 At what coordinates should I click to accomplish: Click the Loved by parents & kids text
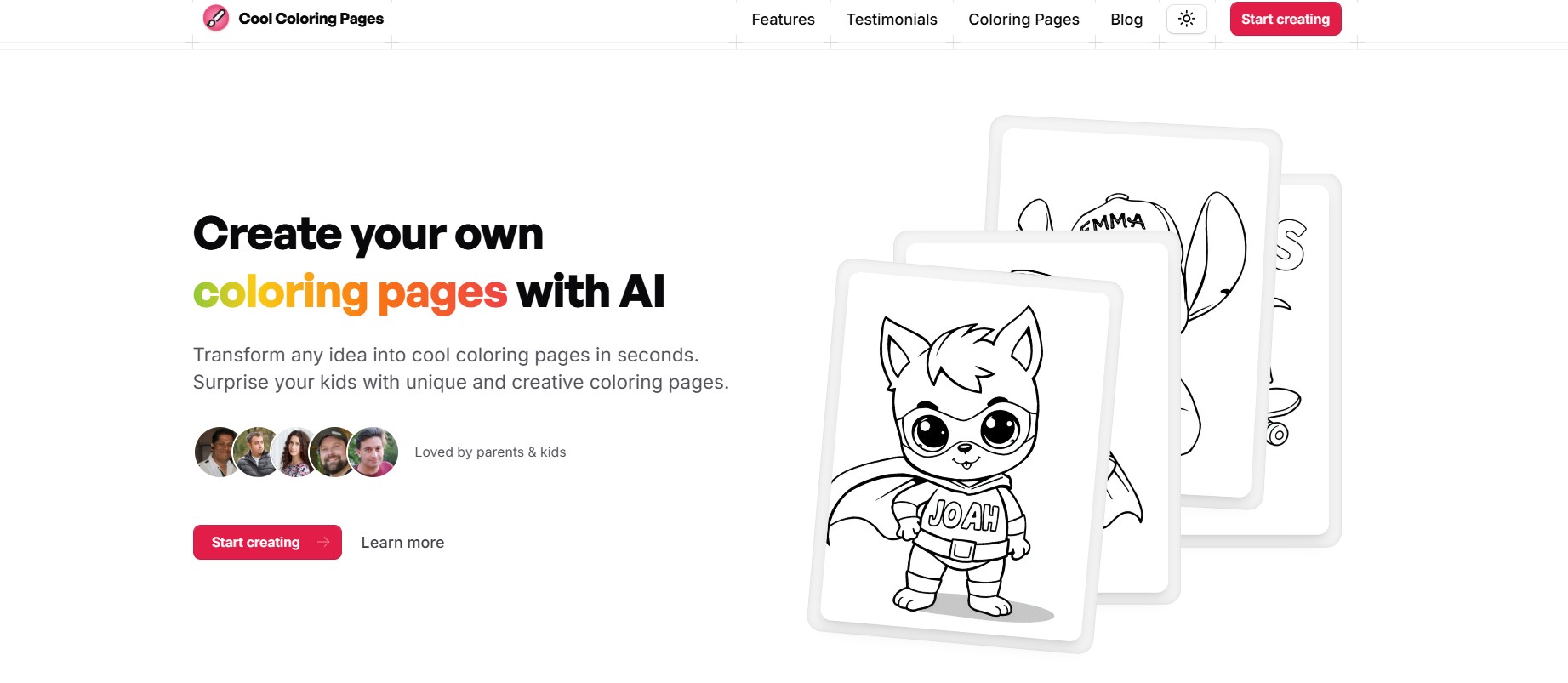pos(490,452)
